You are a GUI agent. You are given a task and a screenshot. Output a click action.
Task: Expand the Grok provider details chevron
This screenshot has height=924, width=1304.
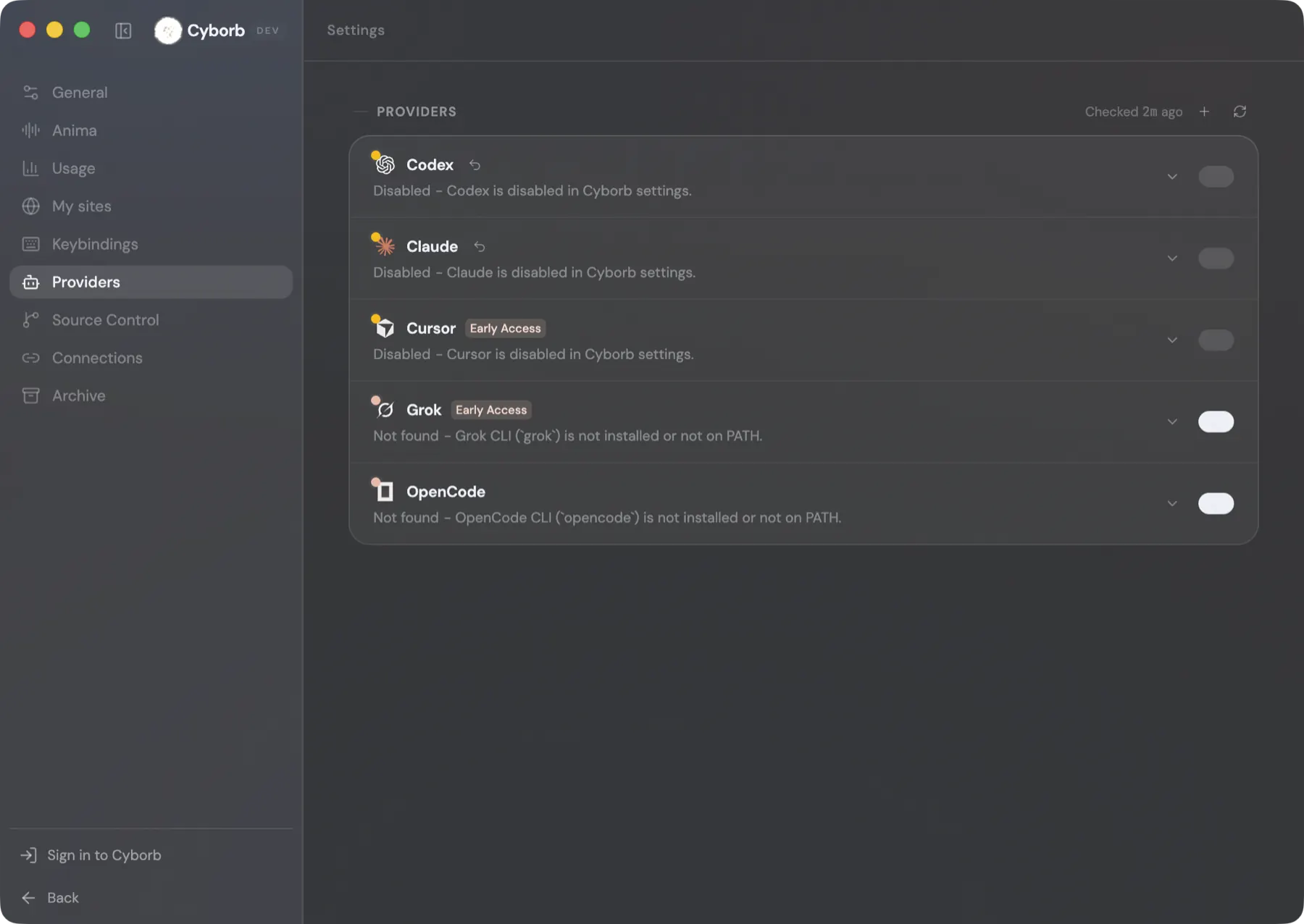click(1172, 421)
